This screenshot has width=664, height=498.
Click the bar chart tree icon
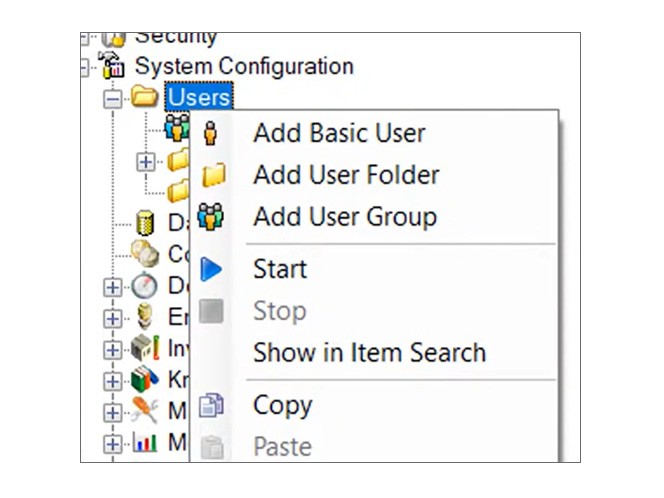point(144,443)
